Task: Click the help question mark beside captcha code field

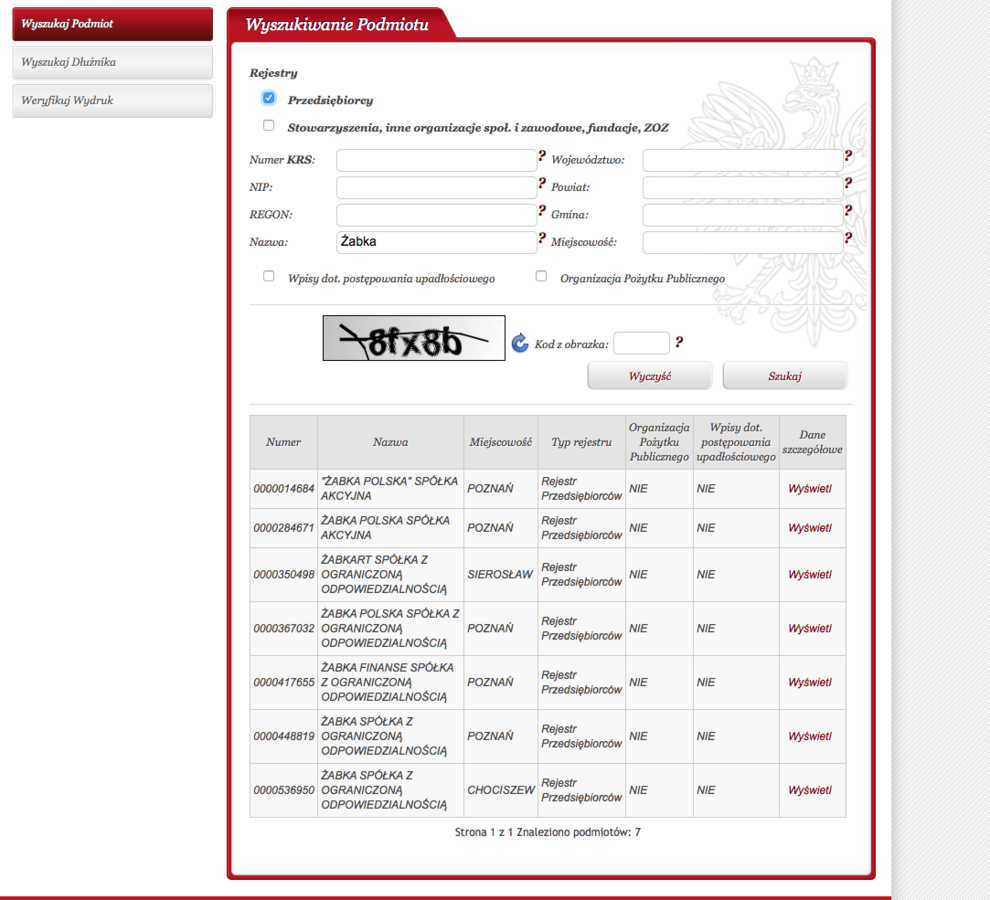Action: pos(679,342)
